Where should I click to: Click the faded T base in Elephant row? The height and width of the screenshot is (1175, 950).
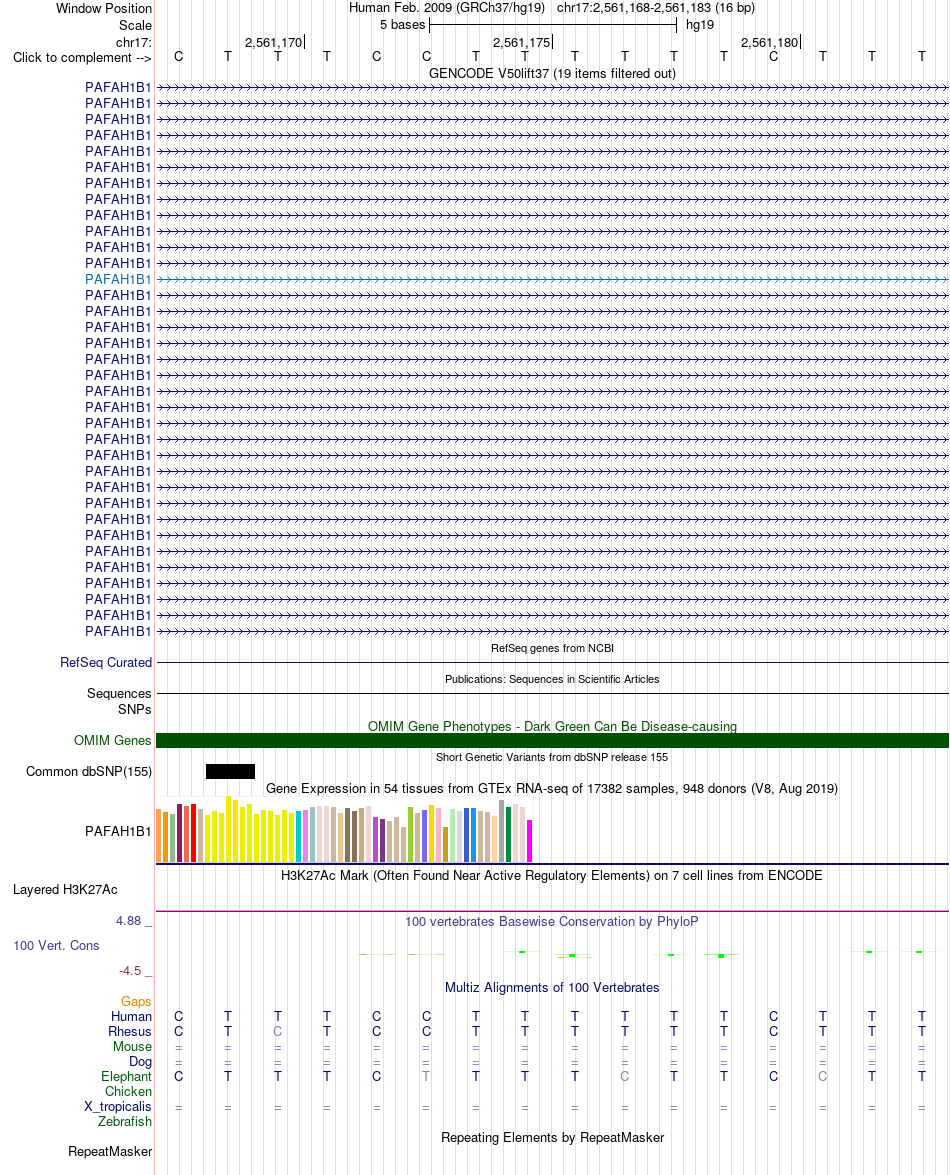point(426,1077)
